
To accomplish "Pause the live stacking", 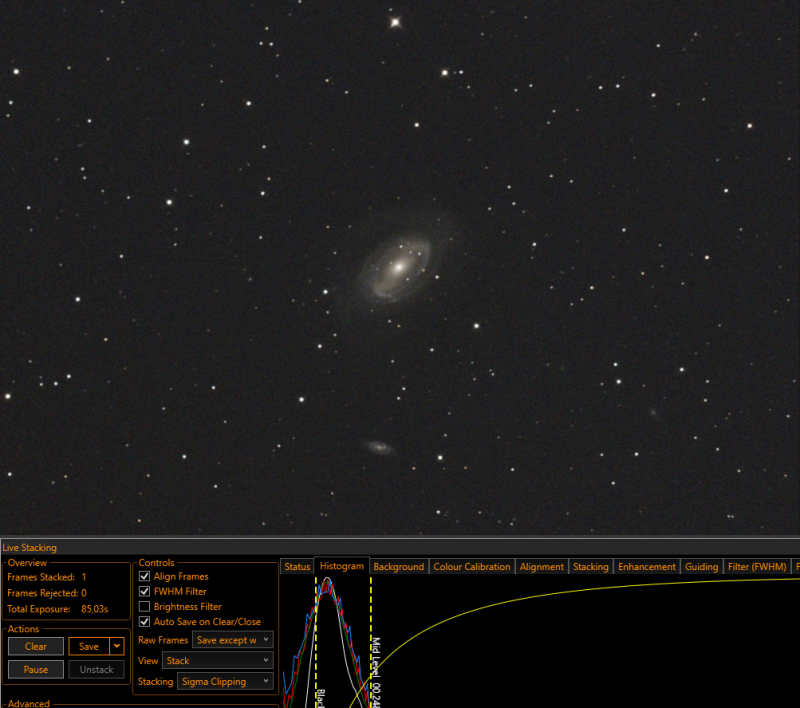I will coord(36,669).
